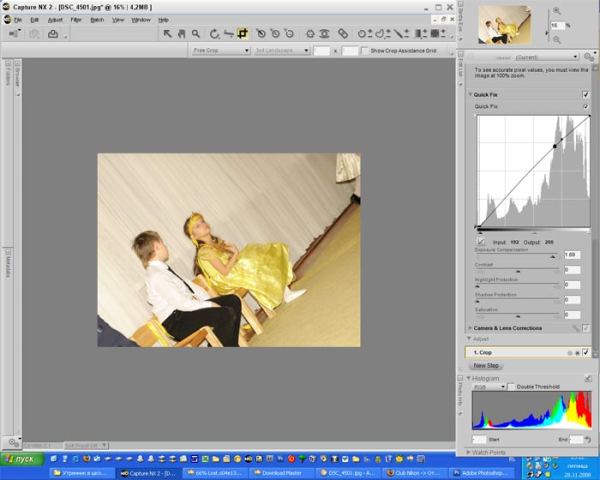Select the Color Control Point tool

[x=310, y=34]
